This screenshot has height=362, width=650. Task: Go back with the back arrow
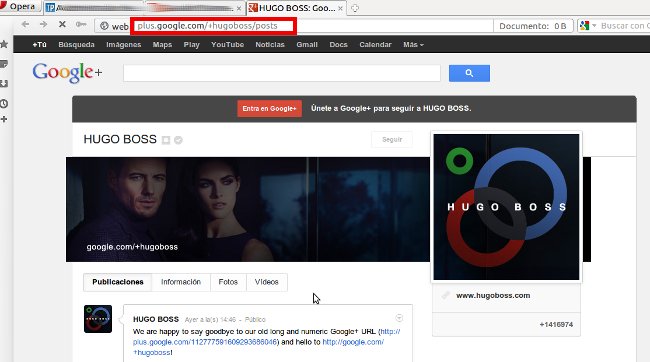pyautogui.click(x=25, y=24)
